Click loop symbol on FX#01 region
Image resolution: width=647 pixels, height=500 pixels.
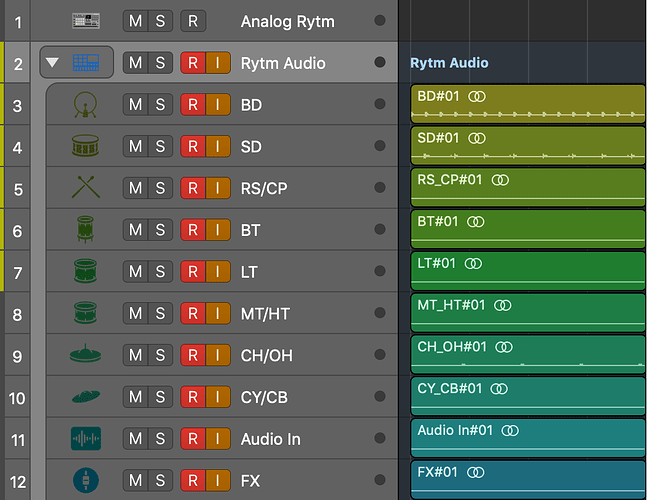click(x=475, y=473)
